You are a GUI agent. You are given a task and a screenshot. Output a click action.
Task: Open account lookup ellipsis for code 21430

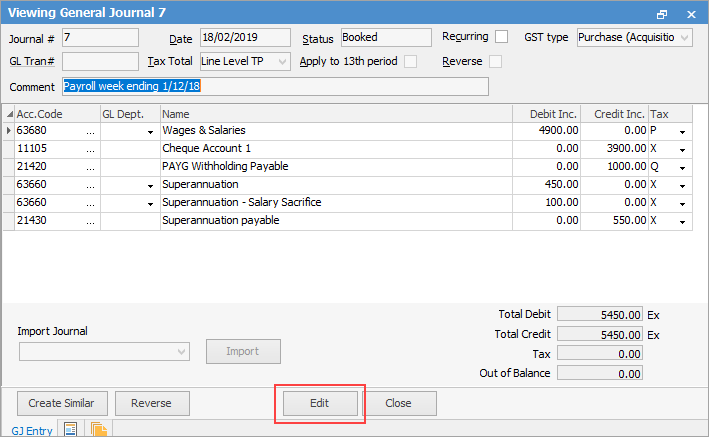(90, 221)
